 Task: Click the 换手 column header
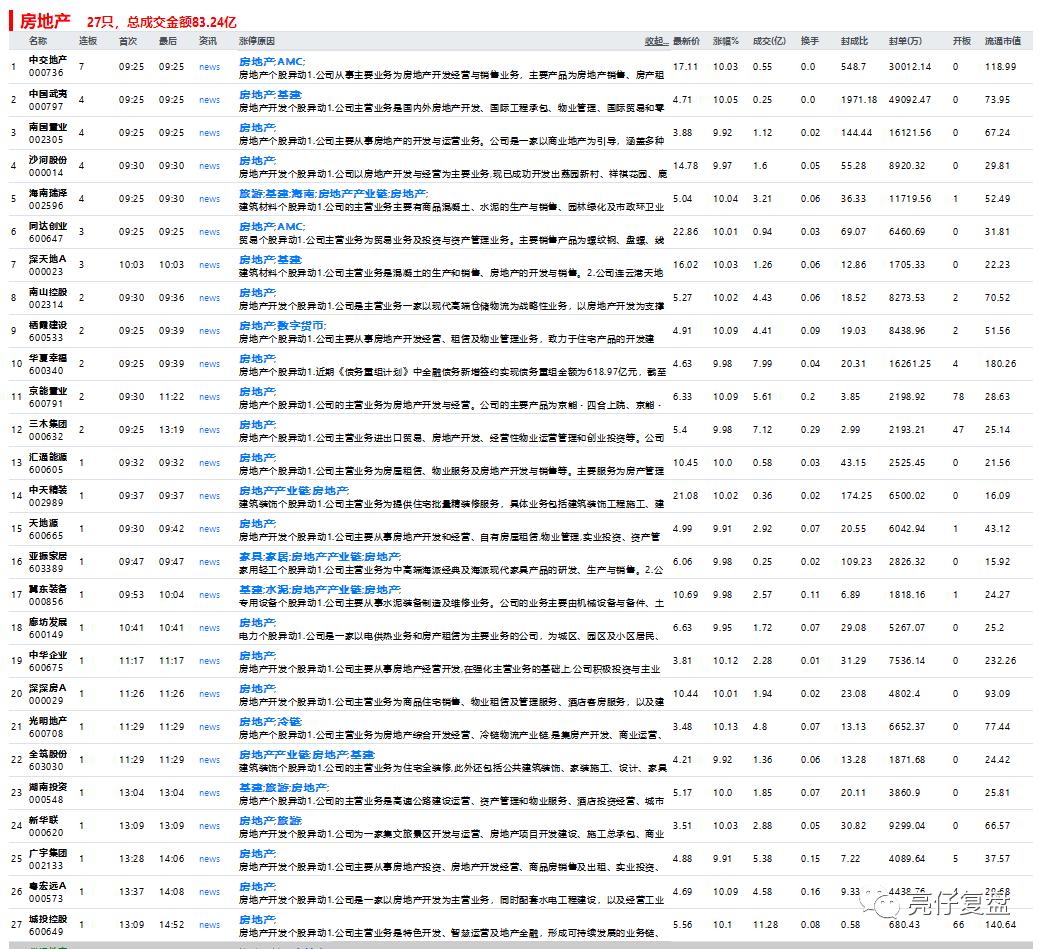tap(809, 41)
